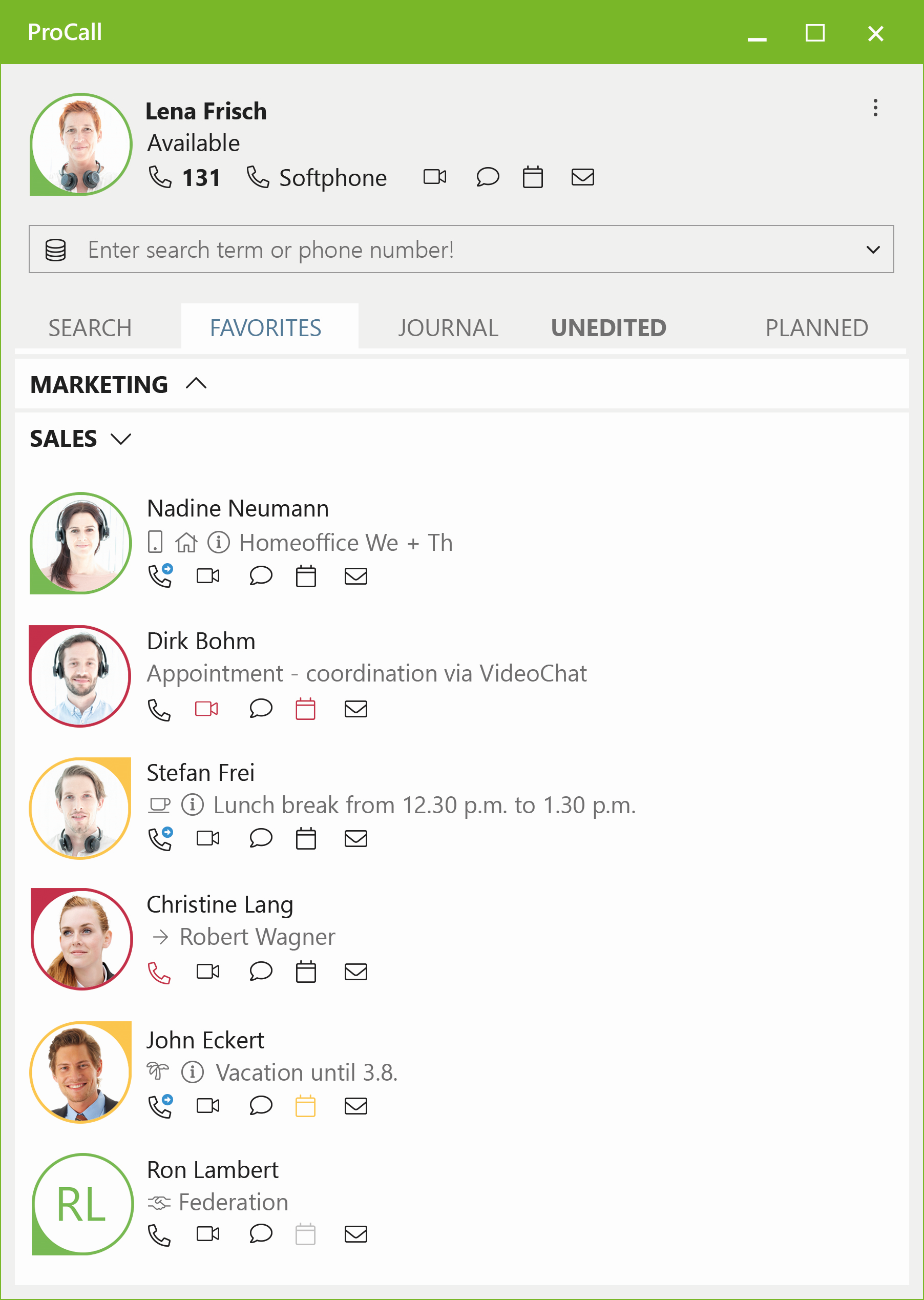Viewport: 924px width, 1300px height.
Task: Click Ron Lambert's RL avatar
Action: [x=82, y=1204]
